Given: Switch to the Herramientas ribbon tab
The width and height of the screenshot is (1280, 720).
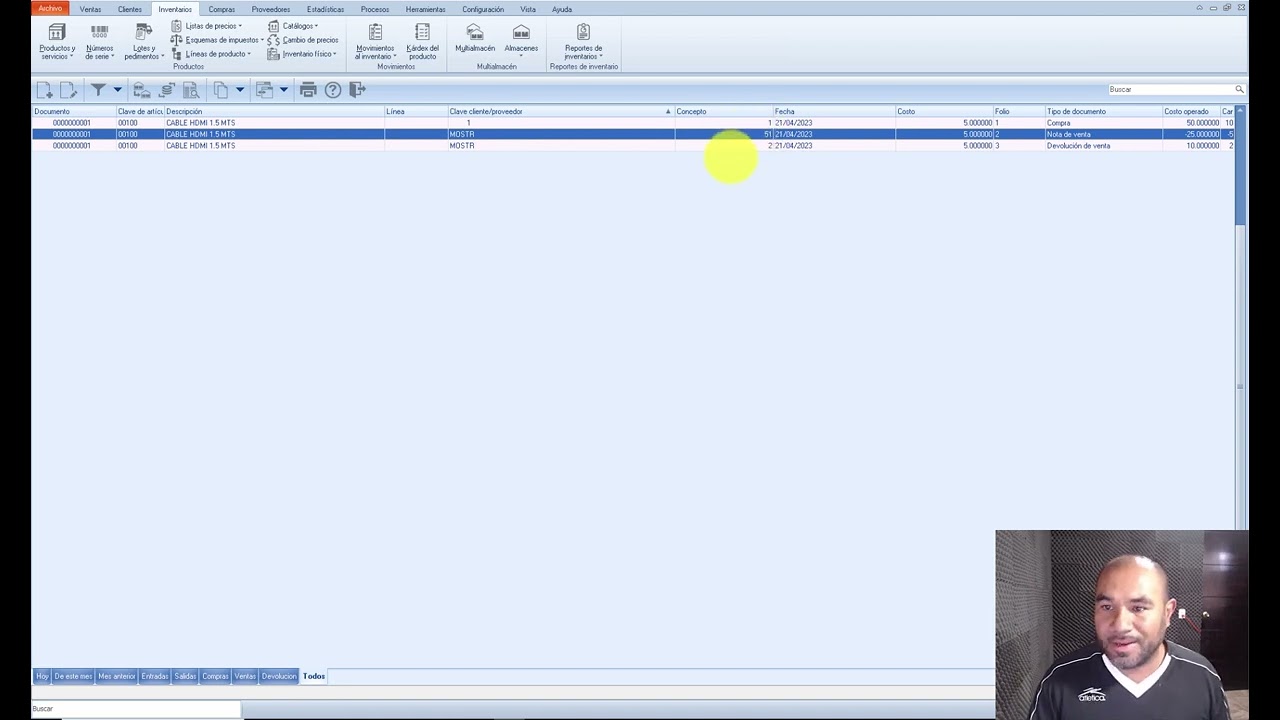Looking at the screenshot, I should point(426,9).
